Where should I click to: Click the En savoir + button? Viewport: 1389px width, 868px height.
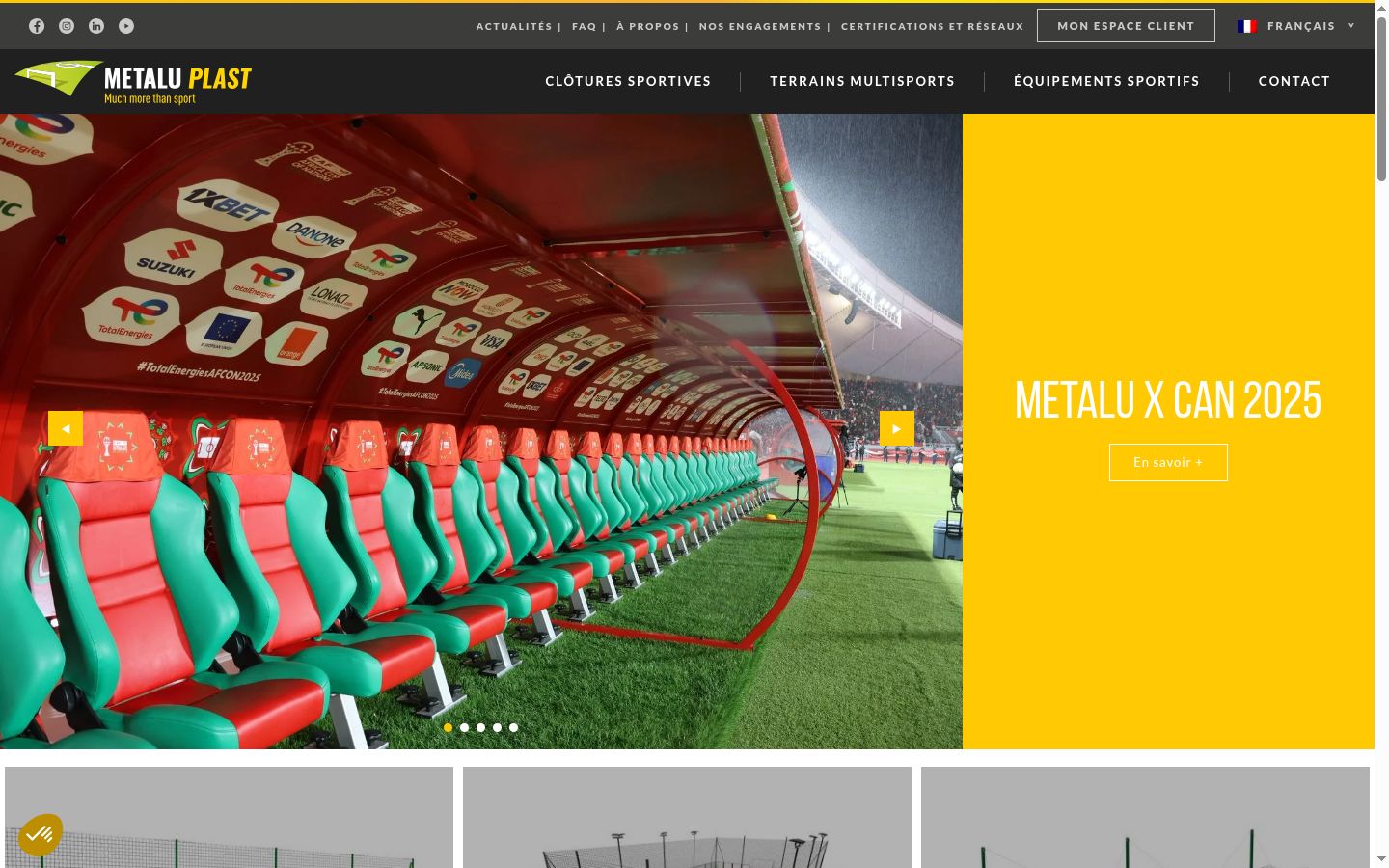point(1168,462)
